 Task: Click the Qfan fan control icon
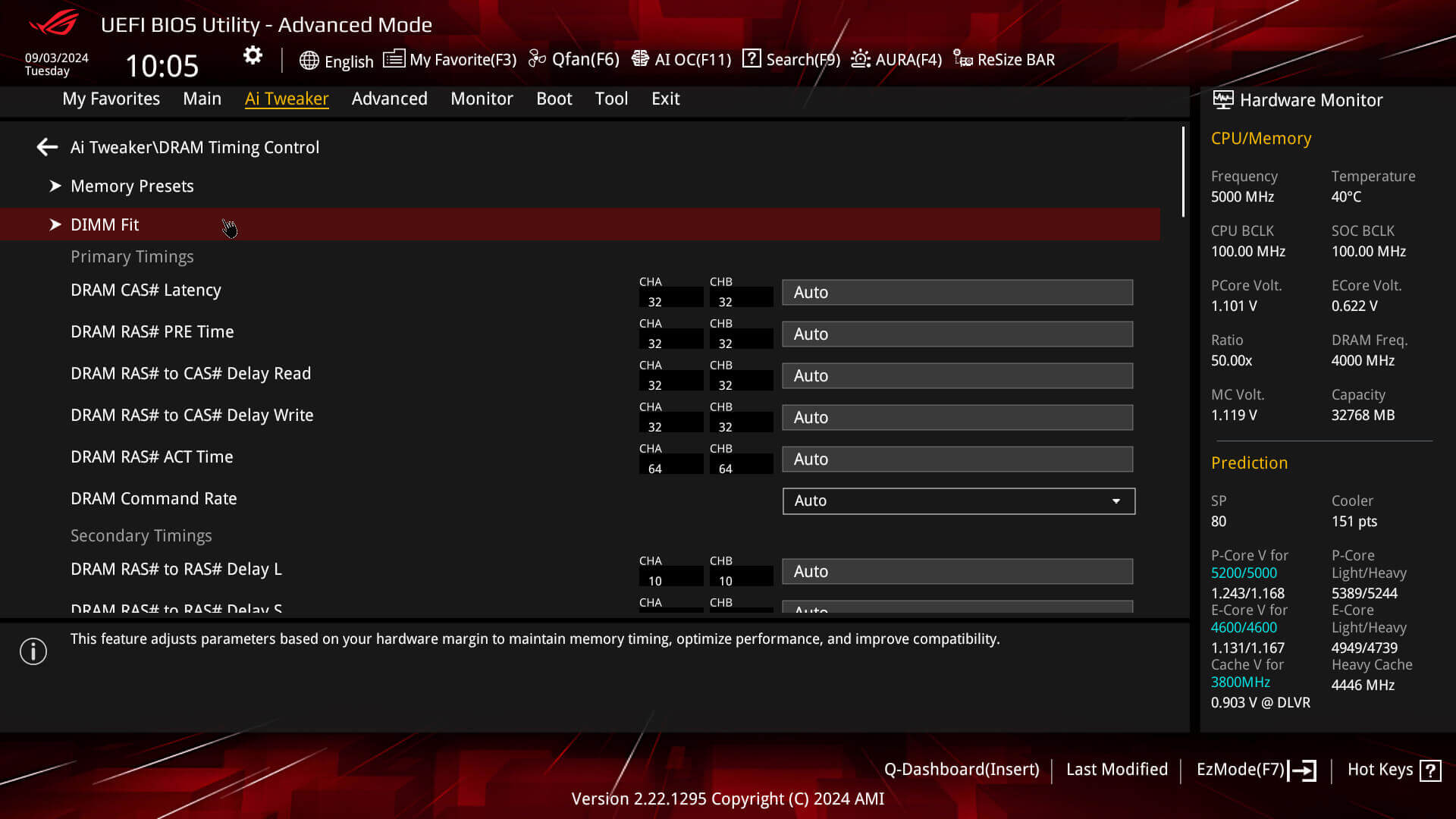[536, 59]
